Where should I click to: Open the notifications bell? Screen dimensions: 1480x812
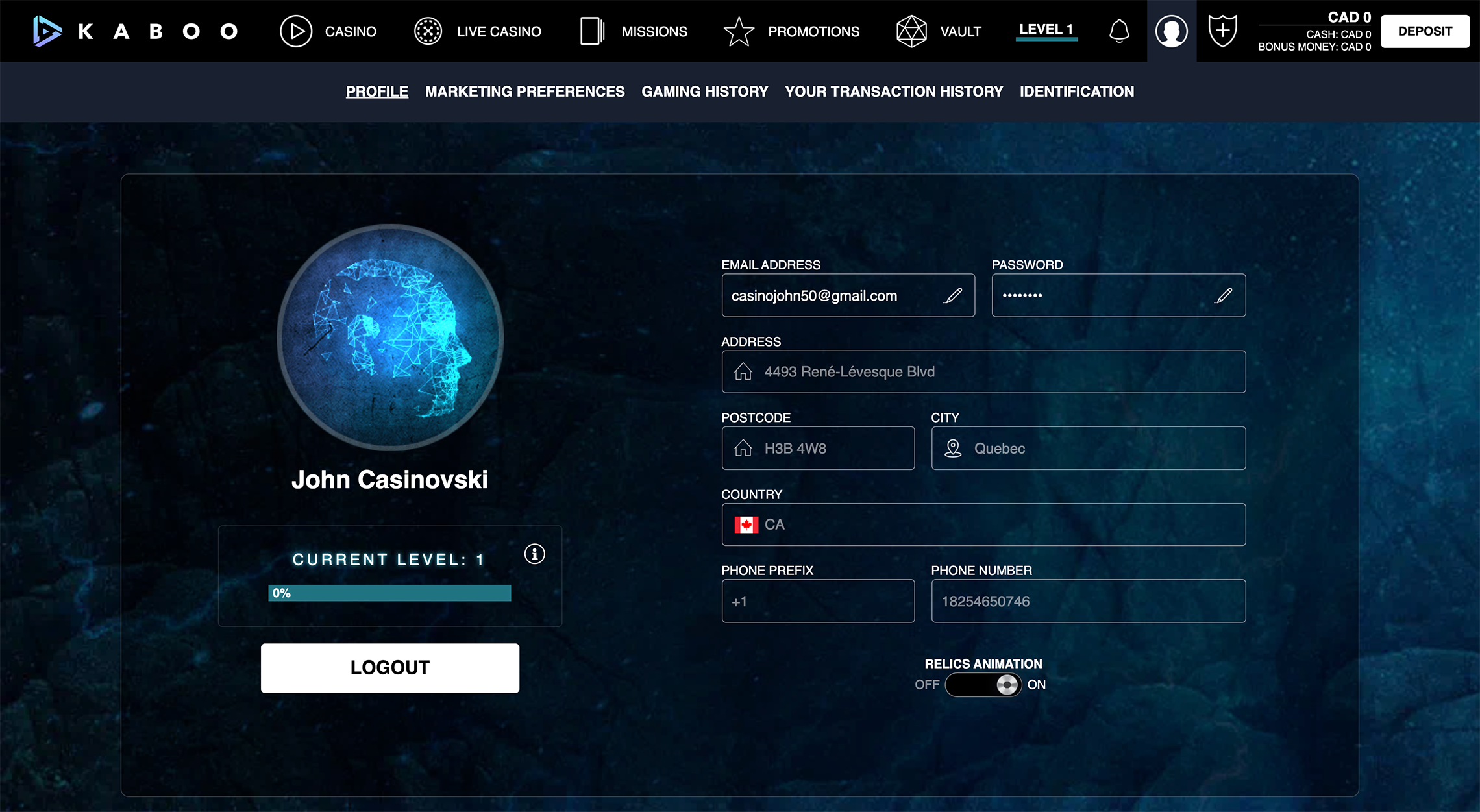tap(1119, 31)
